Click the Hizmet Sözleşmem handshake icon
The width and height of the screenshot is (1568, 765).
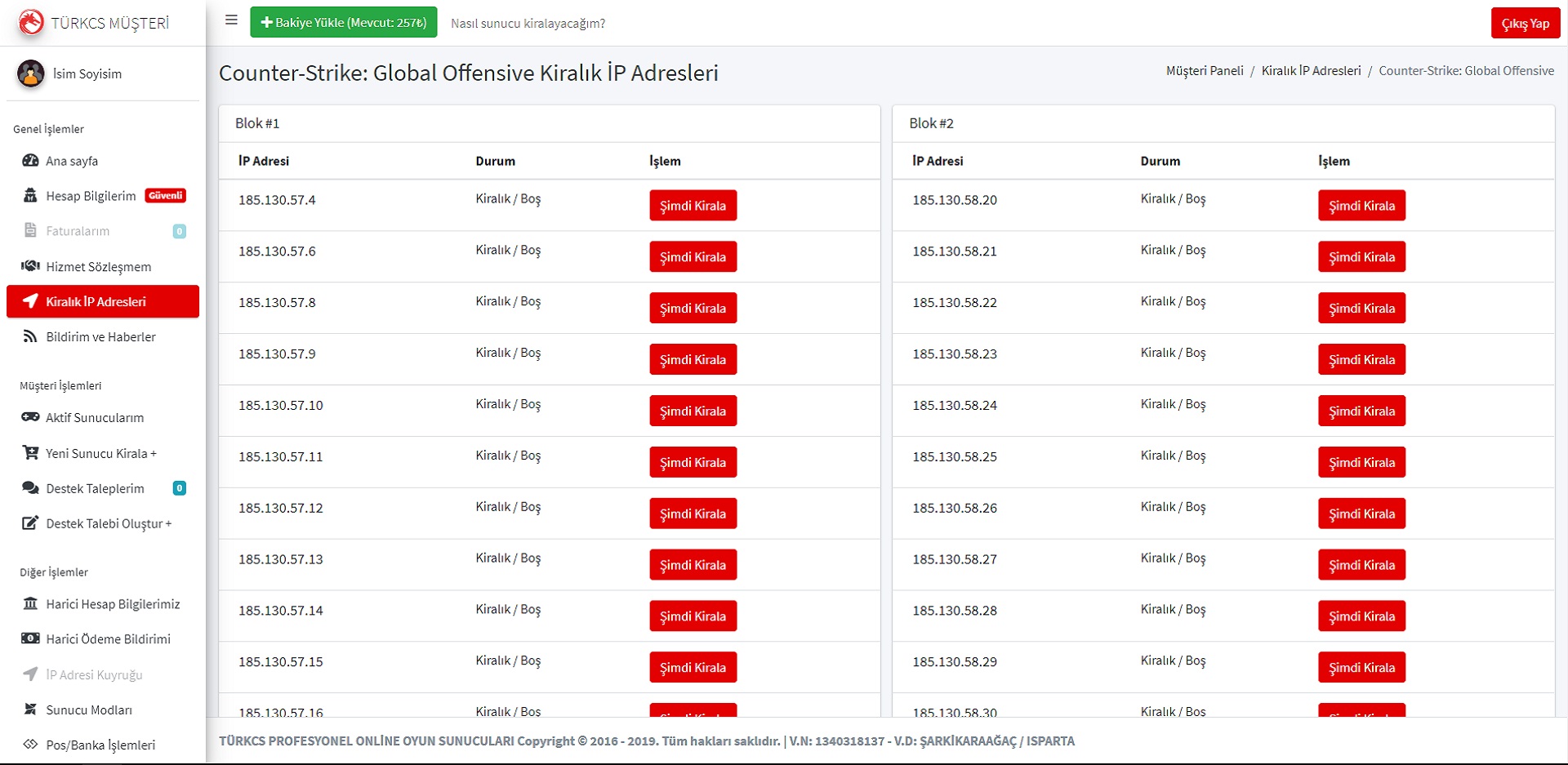click(x=30, y=266)
